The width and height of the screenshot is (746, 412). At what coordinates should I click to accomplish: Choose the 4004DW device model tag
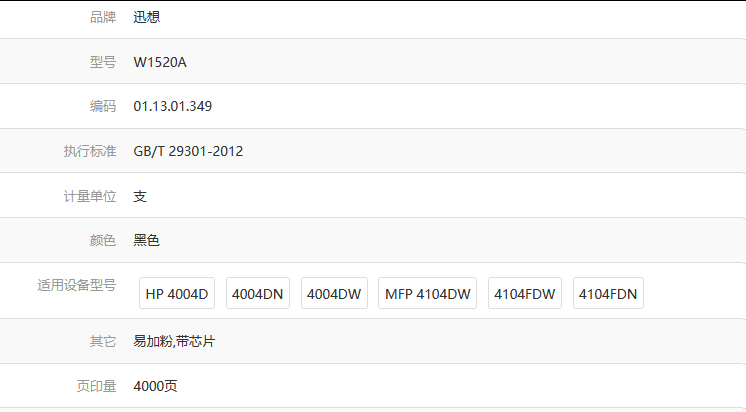tap(334, 294)
